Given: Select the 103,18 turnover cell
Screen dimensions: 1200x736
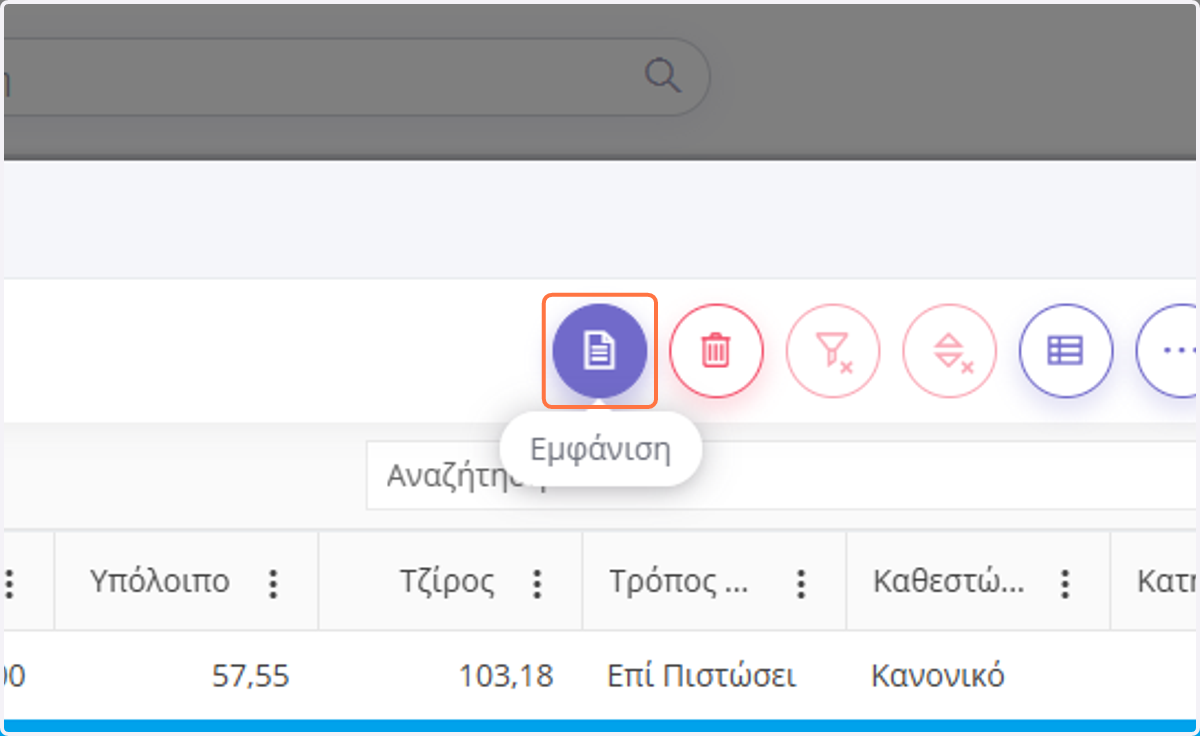Looking at the screenshot, I should [x=450, y=677].
